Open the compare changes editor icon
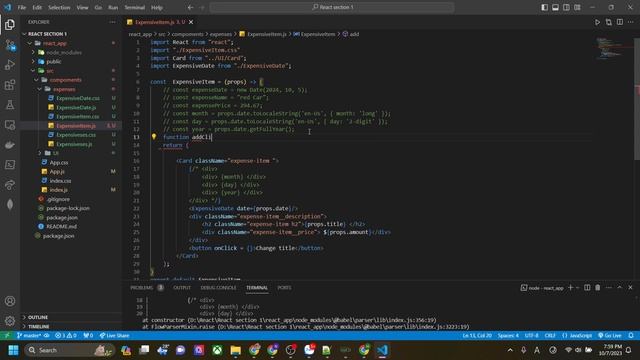 (x=609, y=22)
